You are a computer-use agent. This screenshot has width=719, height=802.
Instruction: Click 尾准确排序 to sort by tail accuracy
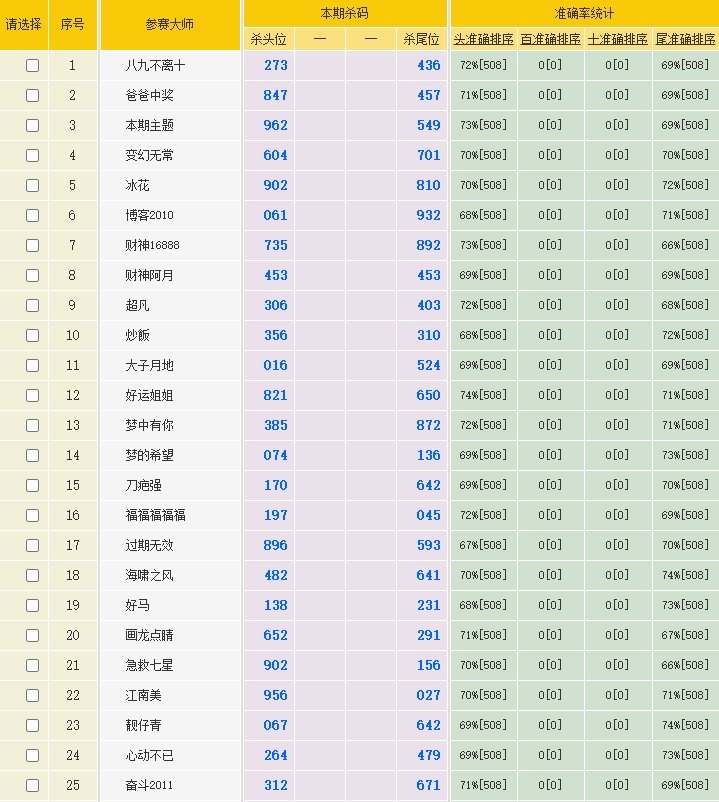point(685,40)
